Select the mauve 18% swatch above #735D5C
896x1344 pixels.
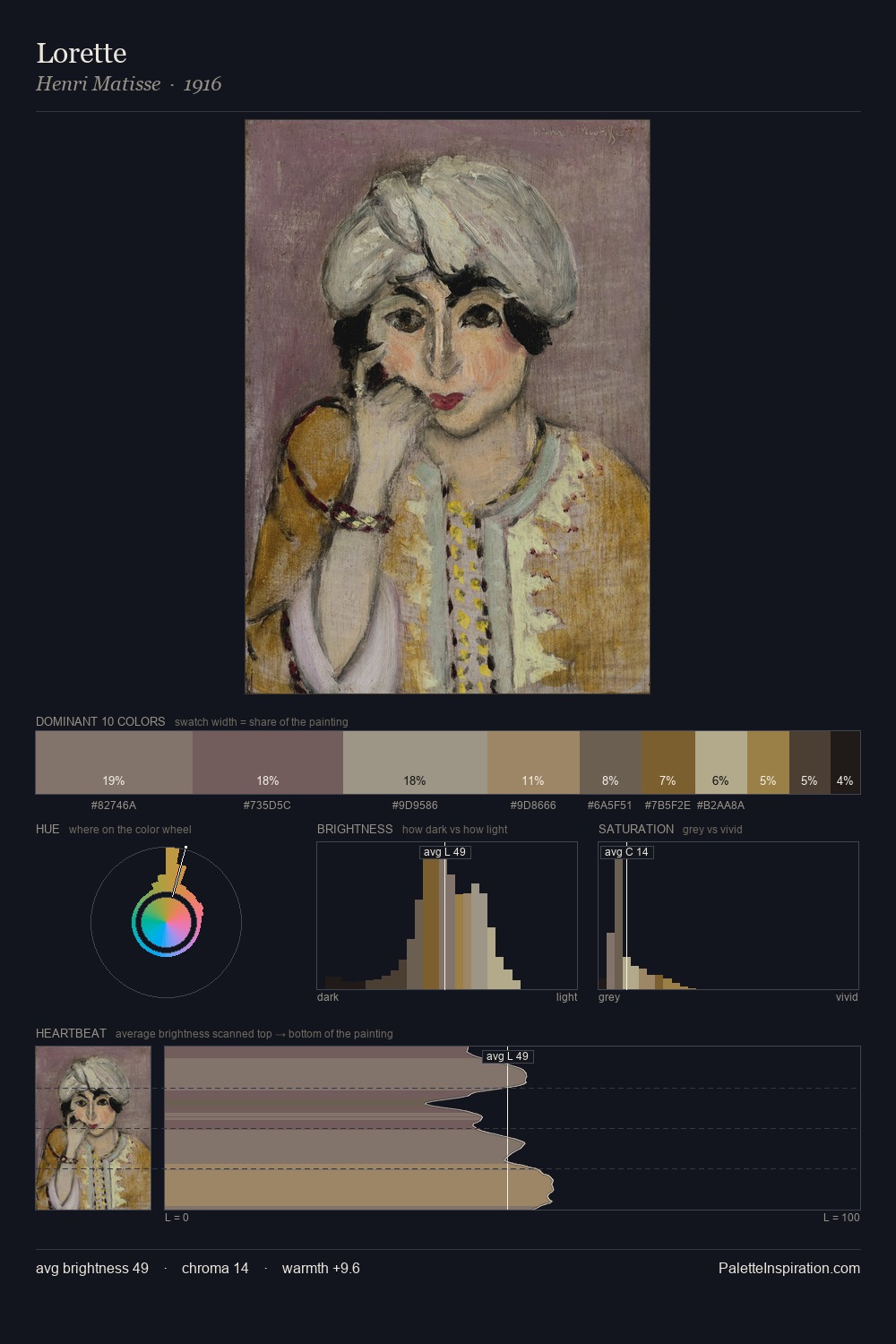click(268, 762)
